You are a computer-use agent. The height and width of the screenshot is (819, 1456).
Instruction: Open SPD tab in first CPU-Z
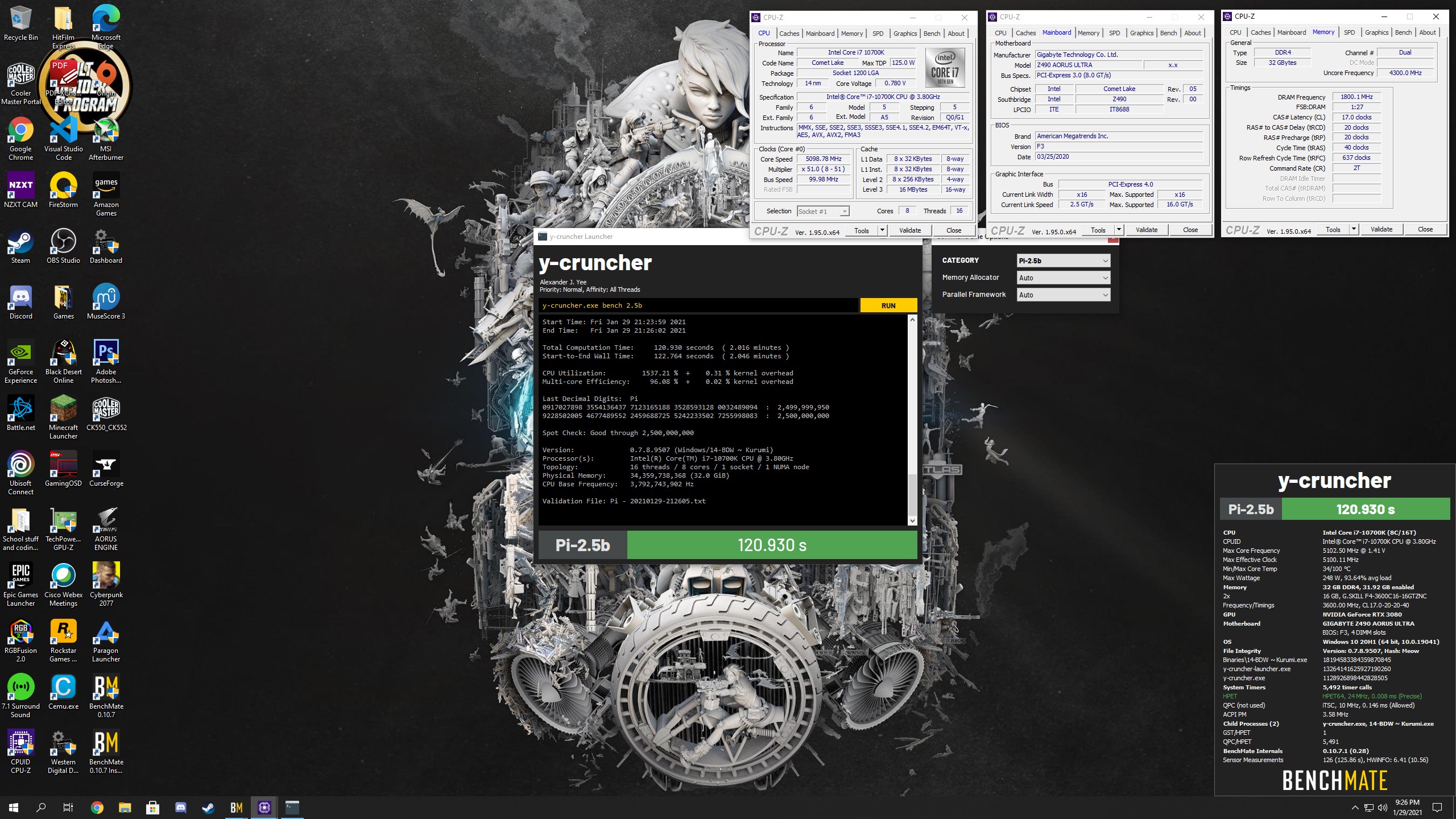click(x=878, y=34)
